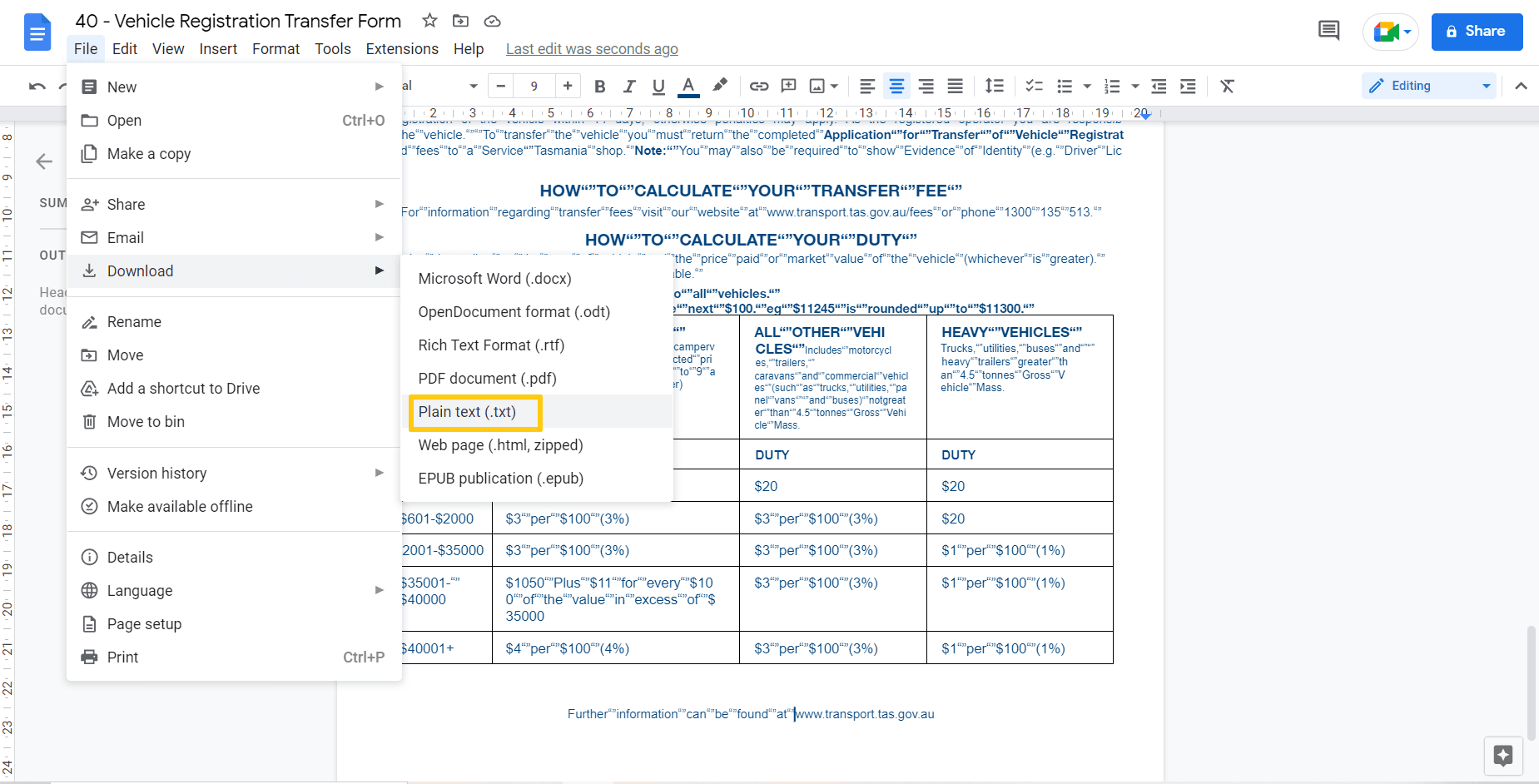The height and width of the screenshot is (784, 1539).
Task: Start a Google Meet call
Action: 1390,32
